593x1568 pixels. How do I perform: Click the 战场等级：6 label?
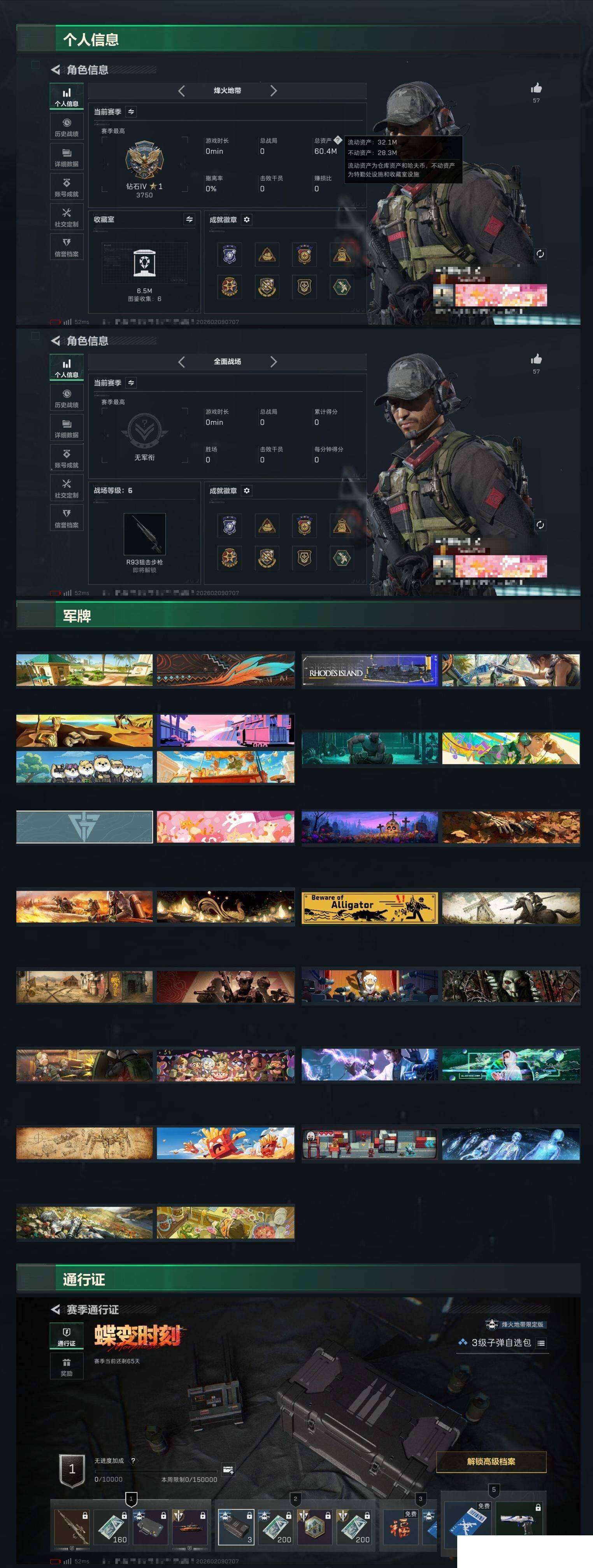click(112, 490)
